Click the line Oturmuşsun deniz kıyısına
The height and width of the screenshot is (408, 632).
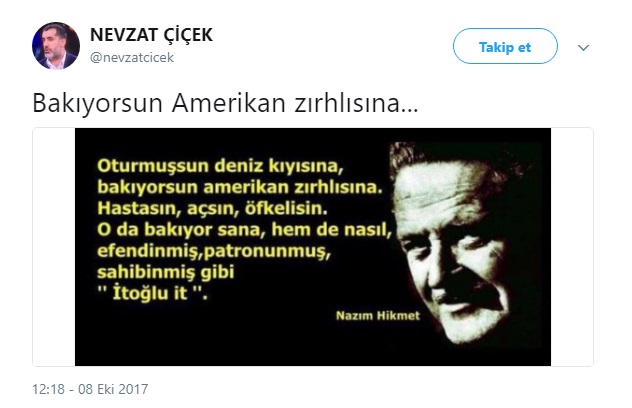[x=220, y=166]
